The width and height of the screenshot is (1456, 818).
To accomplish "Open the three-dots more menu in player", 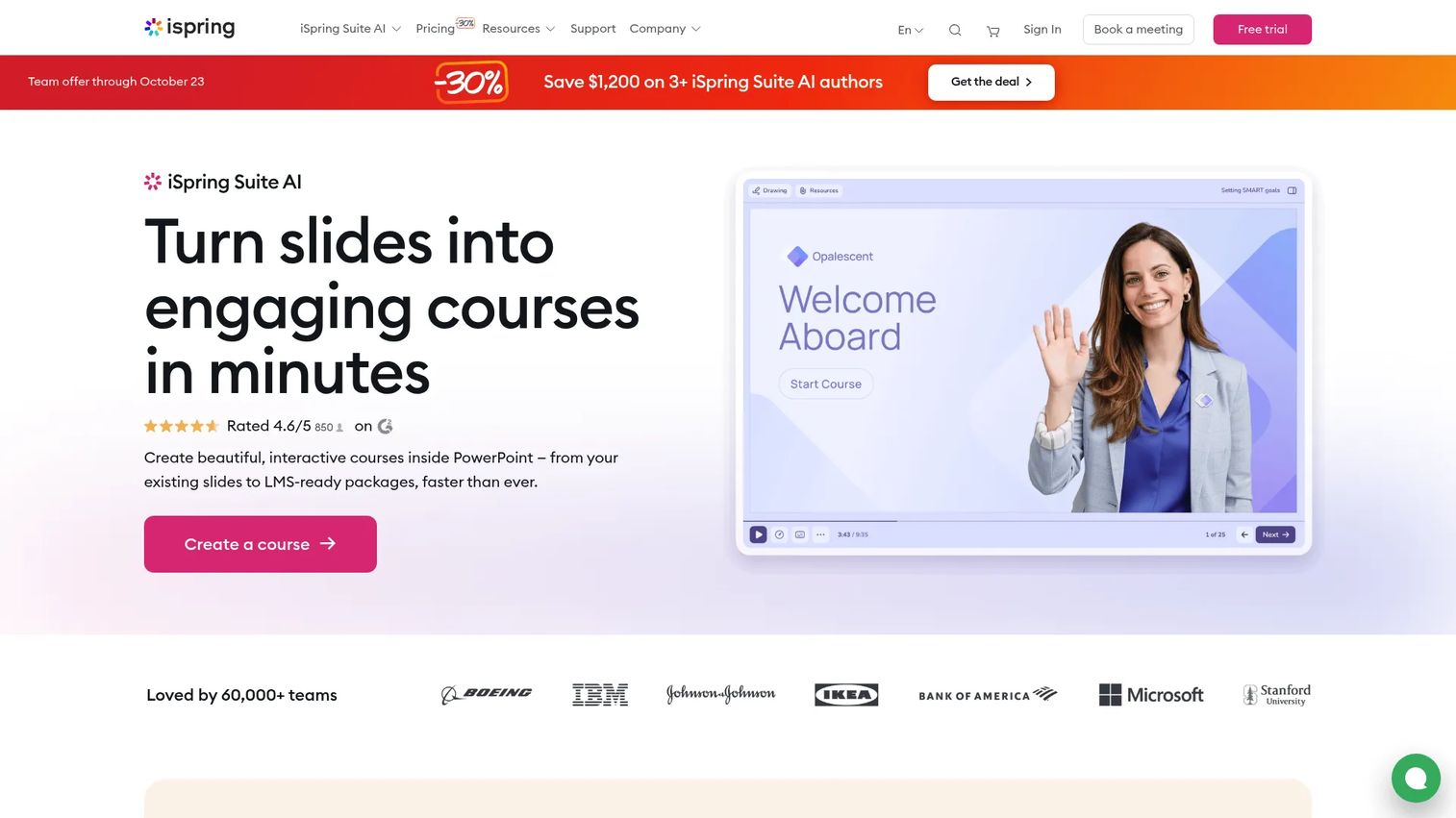I will (820, 534).
